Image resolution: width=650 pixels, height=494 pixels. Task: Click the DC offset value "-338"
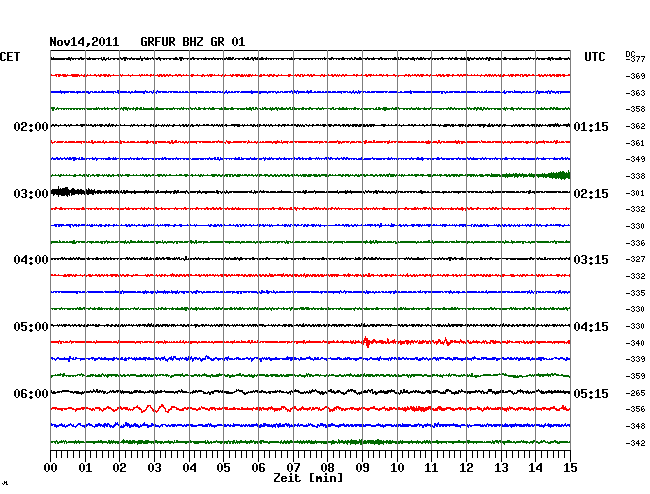point(635,176)
